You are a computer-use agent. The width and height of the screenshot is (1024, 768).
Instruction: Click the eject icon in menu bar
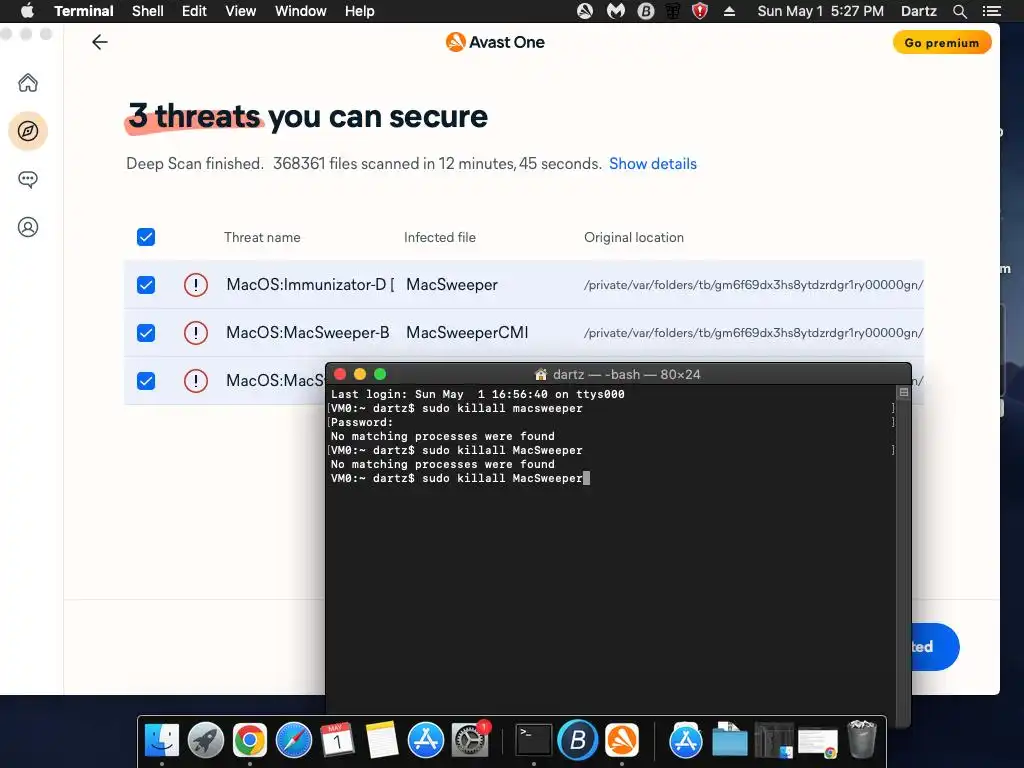pyautogui.click(x=729, y=11)
